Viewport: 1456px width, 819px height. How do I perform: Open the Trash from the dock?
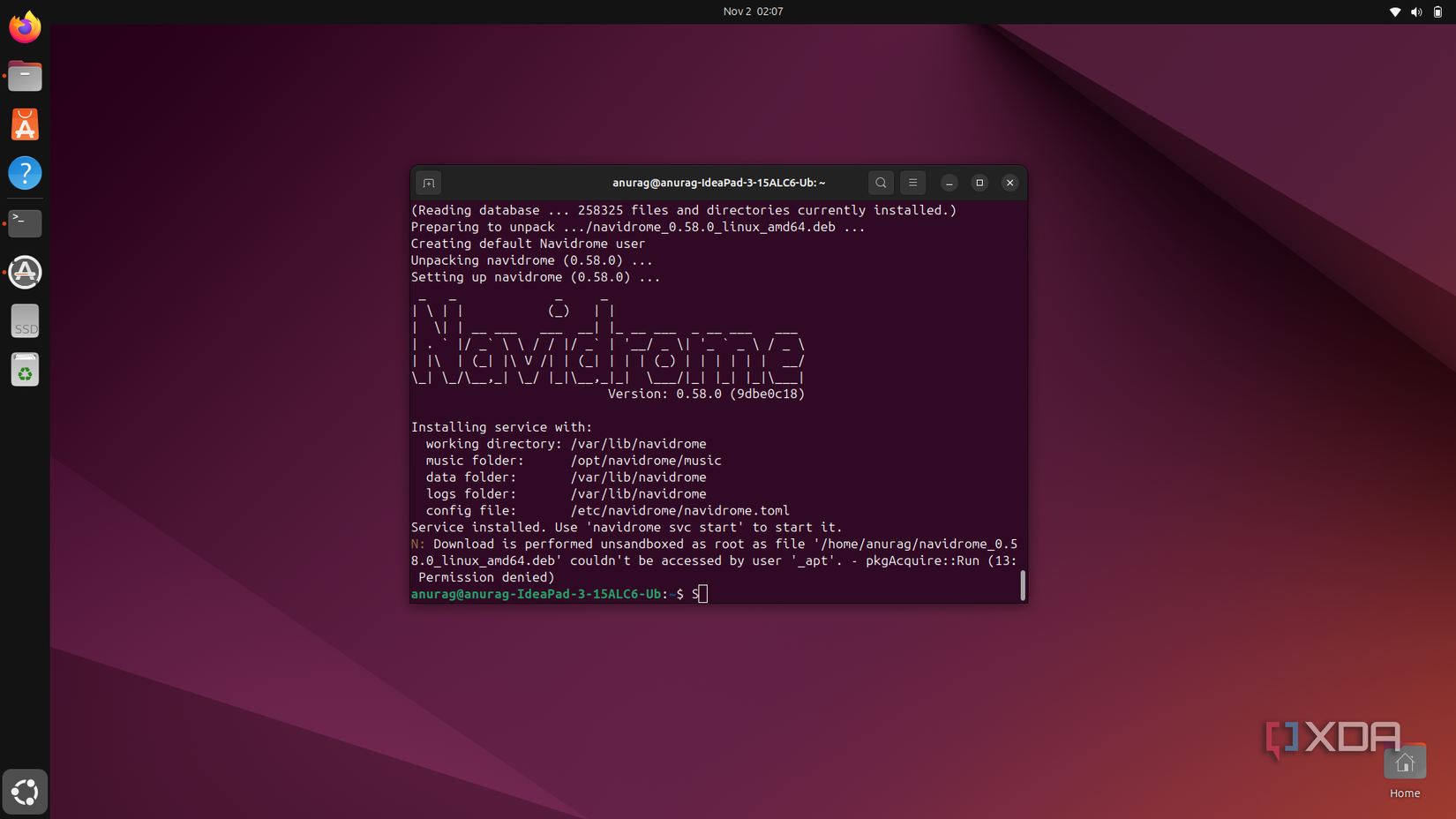coord(25,369)
